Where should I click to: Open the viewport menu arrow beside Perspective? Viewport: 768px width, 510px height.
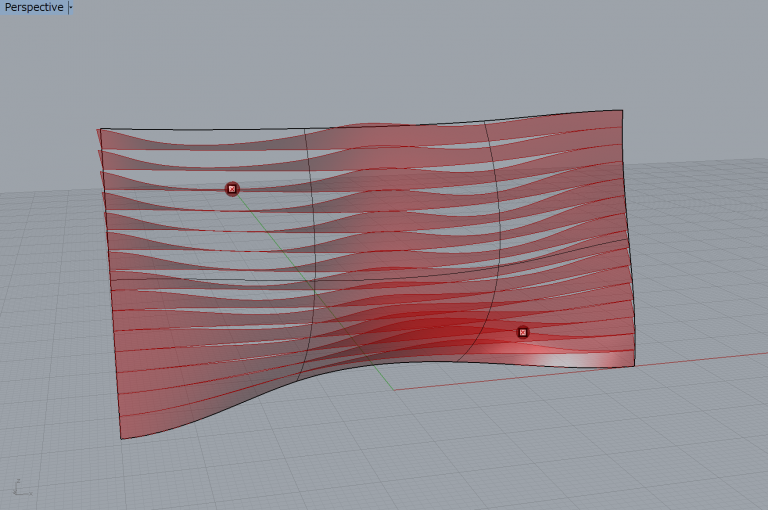tap(70, 7)
